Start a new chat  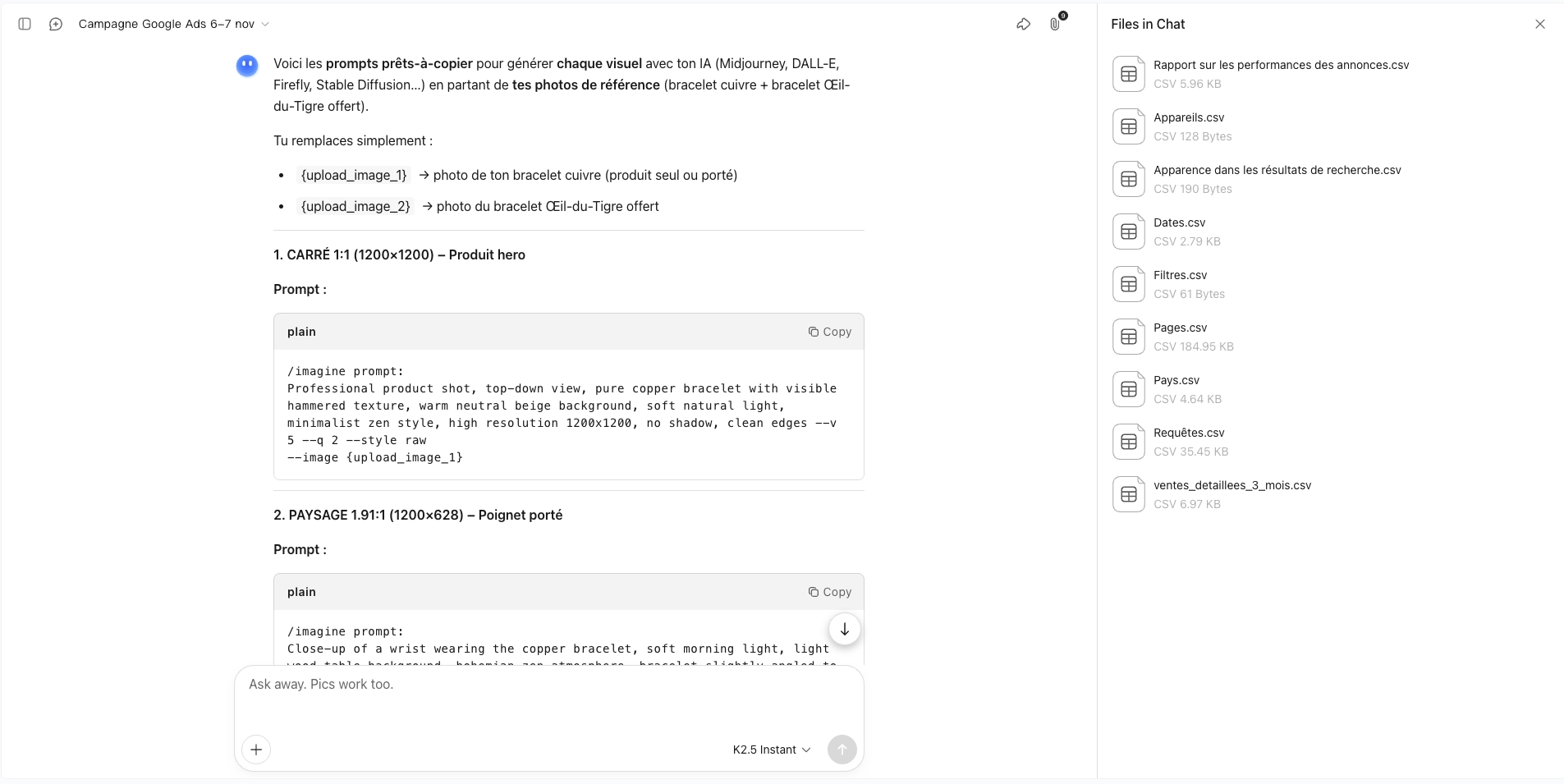coord(55,24)
